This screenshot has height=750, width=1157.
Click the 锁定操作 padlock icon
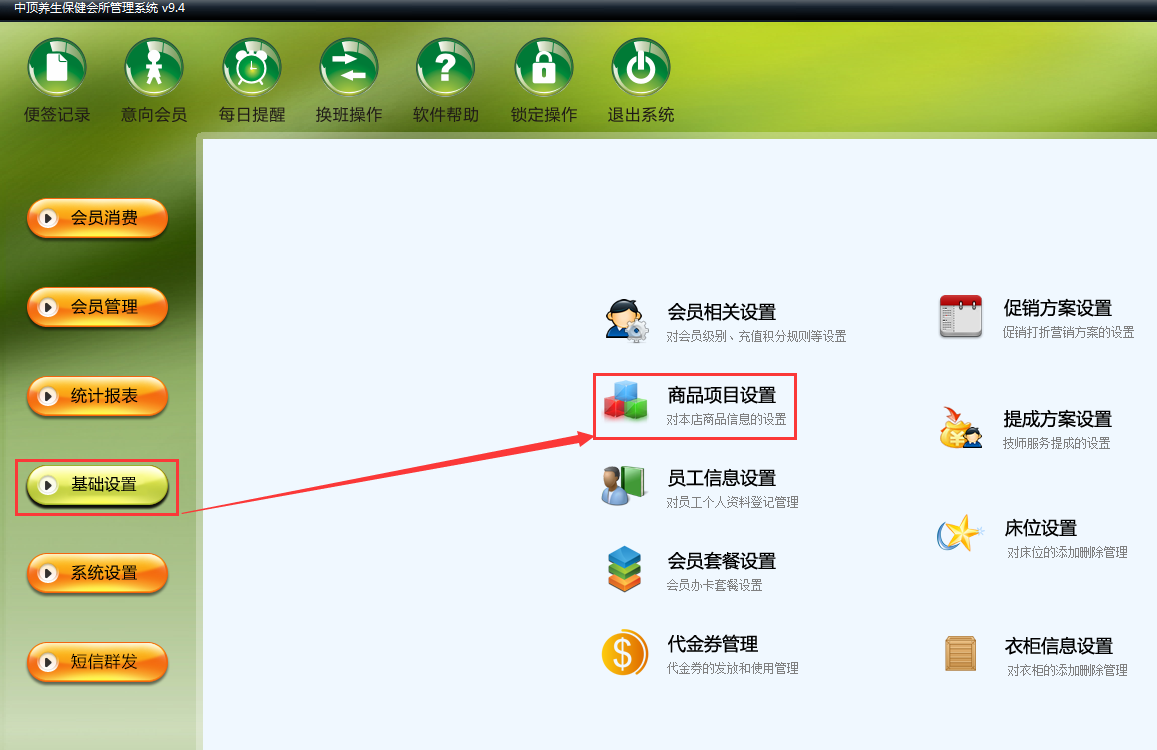coord(544,67)
